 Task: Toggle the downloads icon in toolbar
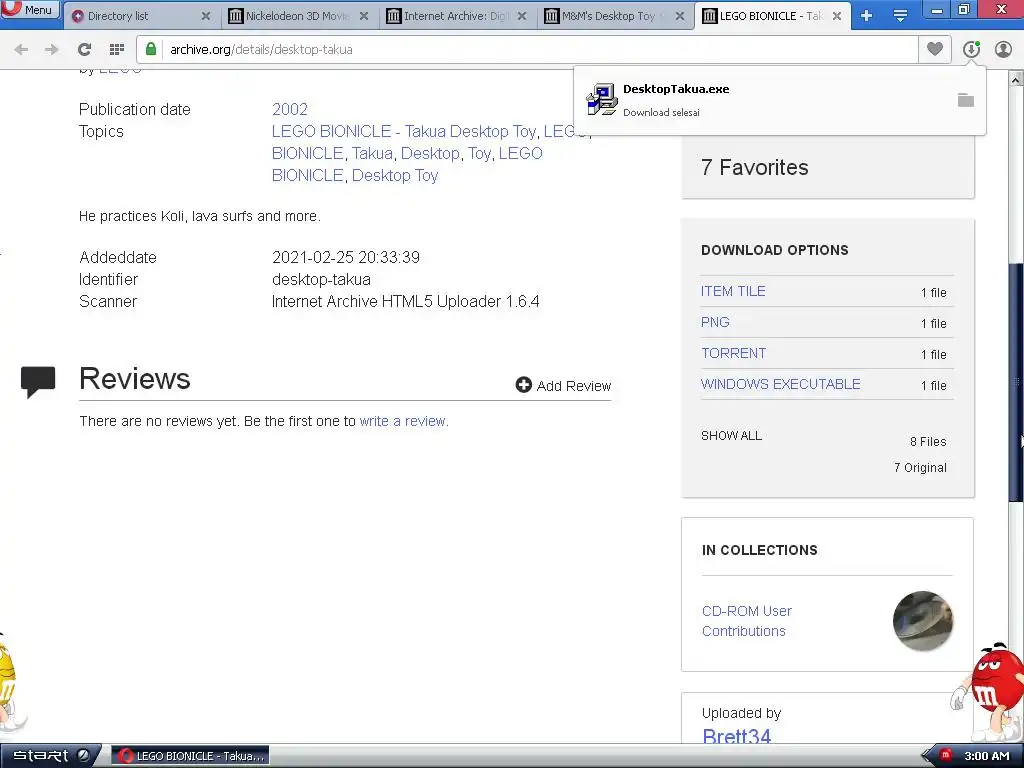click(x=971, y=49)
